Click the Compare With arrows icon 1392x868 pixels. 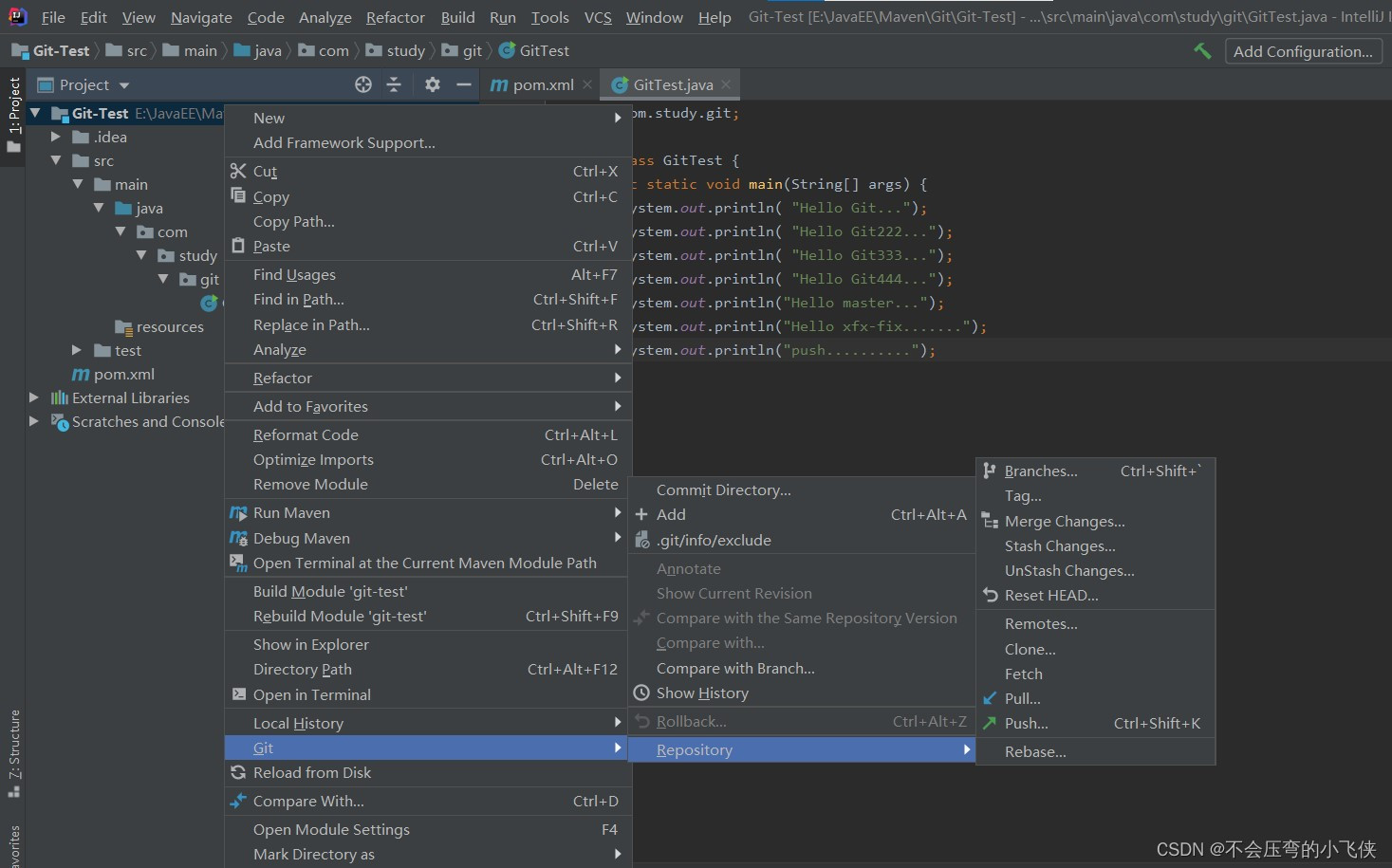[x=238, y=801]
